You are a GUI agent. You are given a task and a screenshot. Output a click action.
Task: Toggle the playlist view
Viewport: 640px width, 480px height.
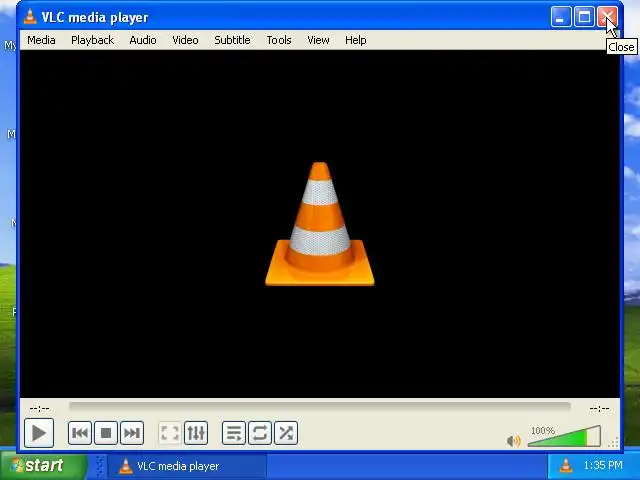pos(234,433)
